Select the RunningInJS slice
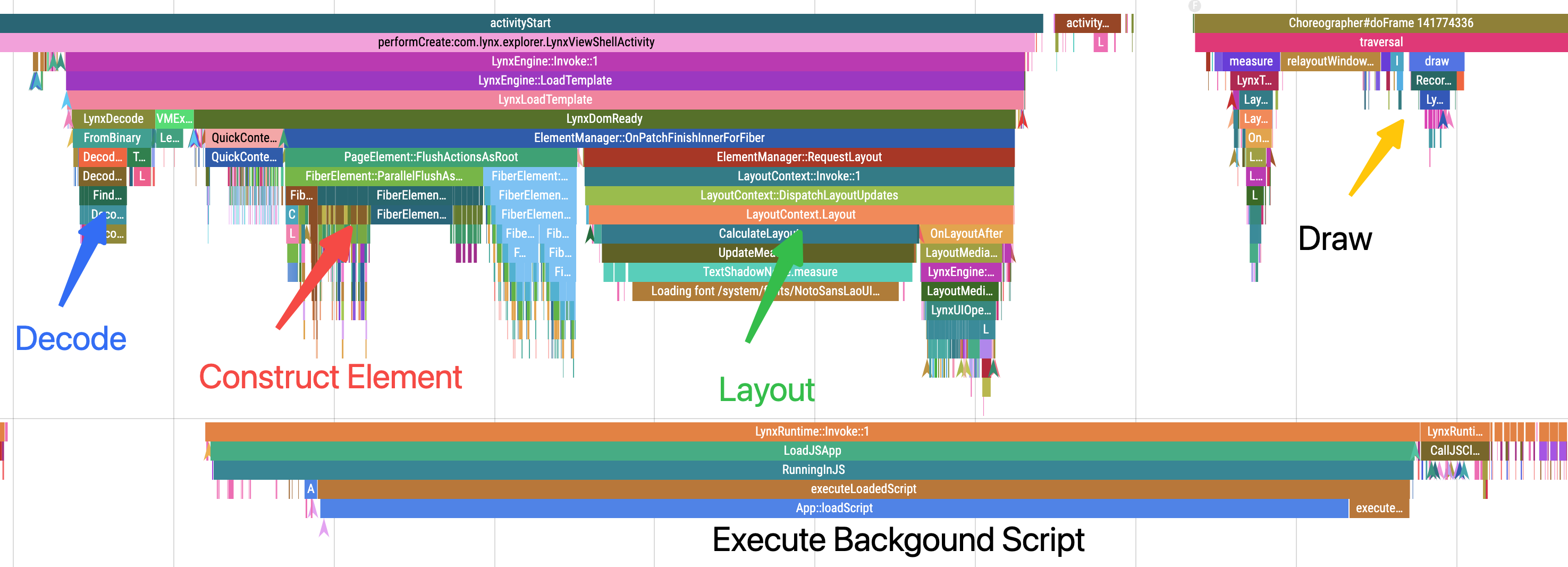1568x567 pixels. click(x=813, y=470)
